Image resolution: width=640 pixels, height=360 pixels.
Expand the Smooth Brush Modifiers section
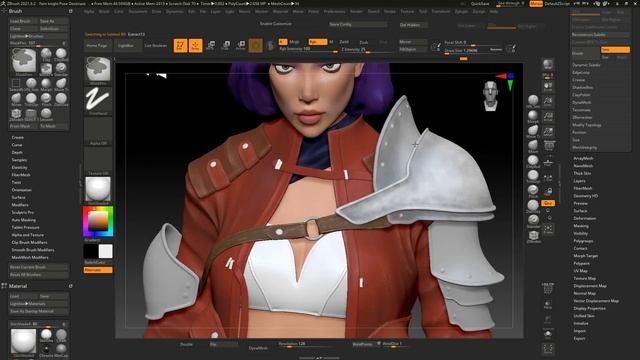(x=33, y=250)
